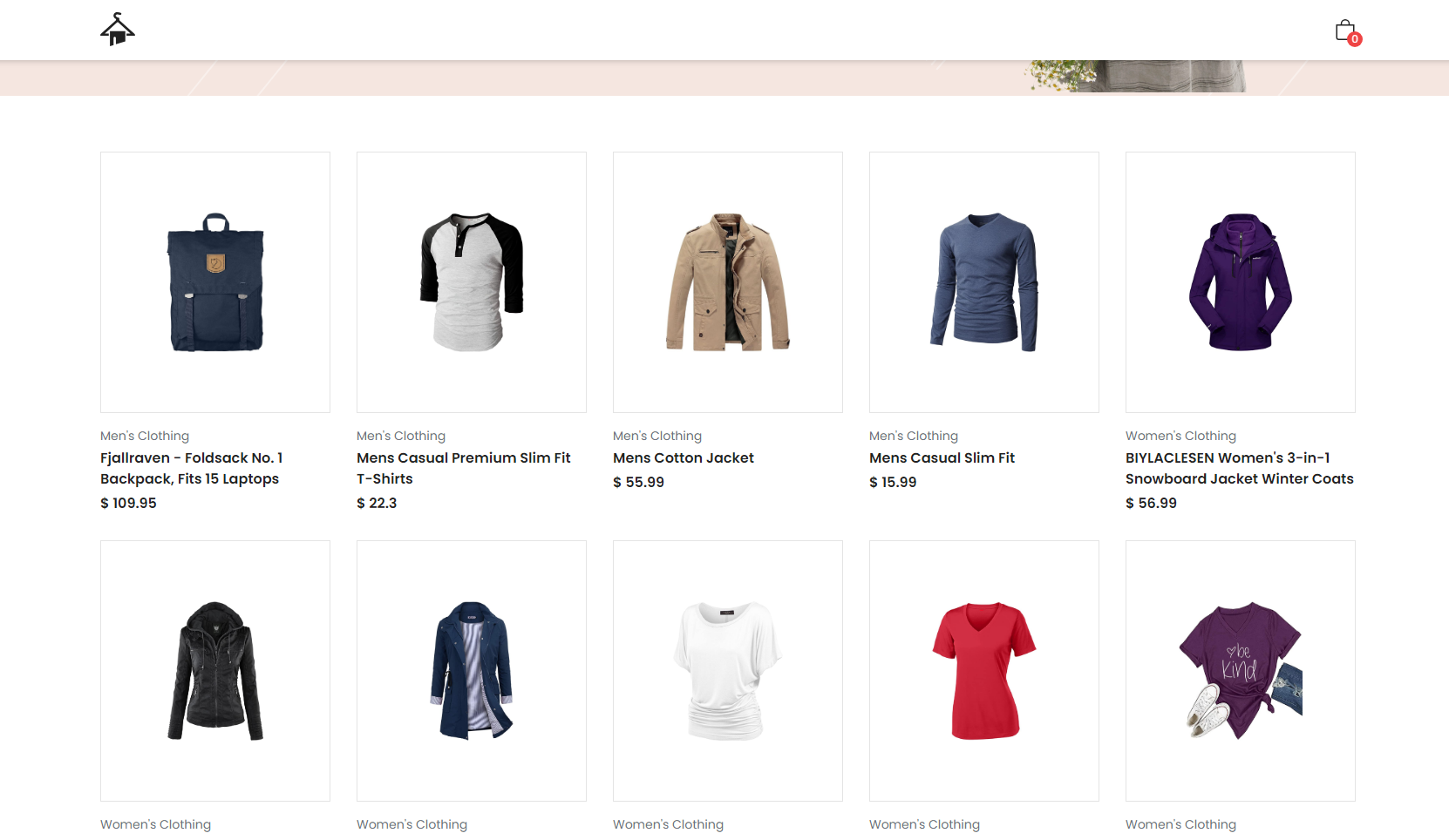Click Women's Clothing label under red V-neck shirt
This screenshot has width=1449, height=840.
click(924, 824)
